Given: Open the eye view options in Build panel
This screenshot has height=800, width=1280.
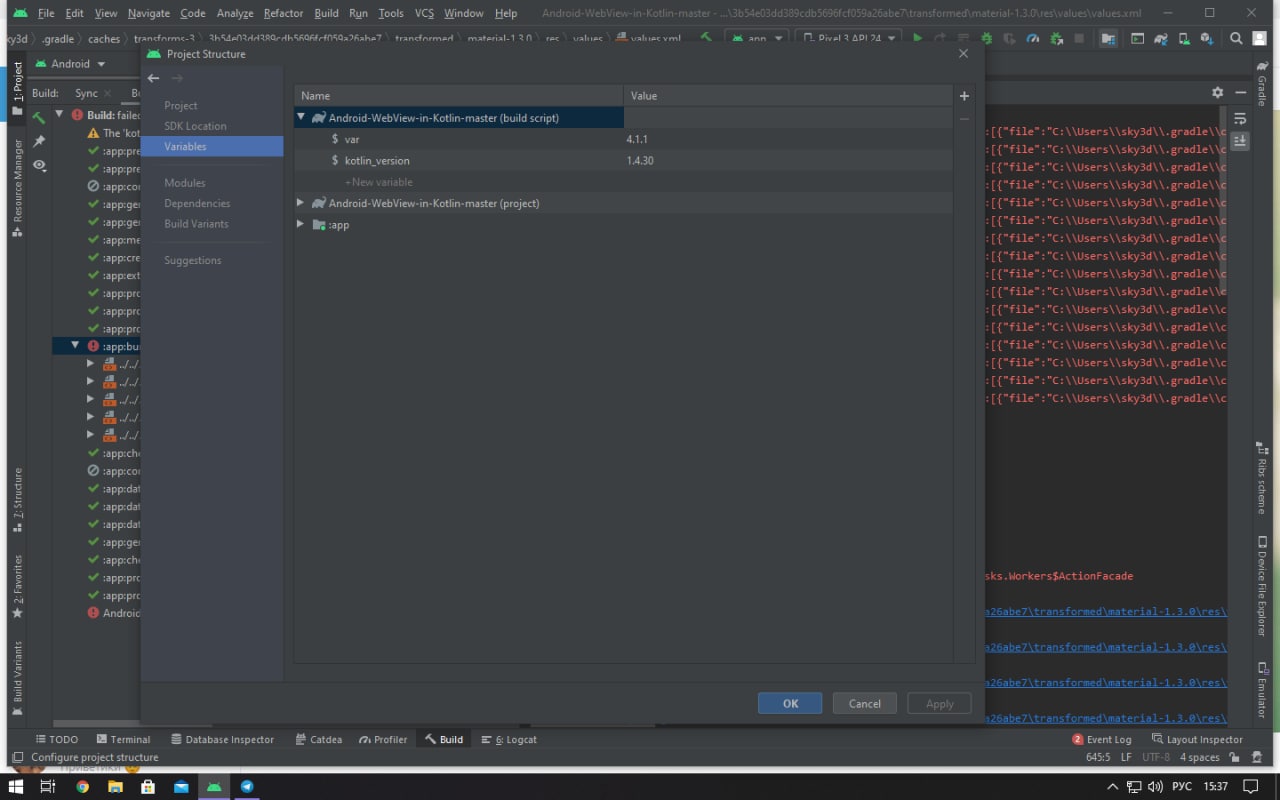Looking at the screenshot, I should 39,165.
